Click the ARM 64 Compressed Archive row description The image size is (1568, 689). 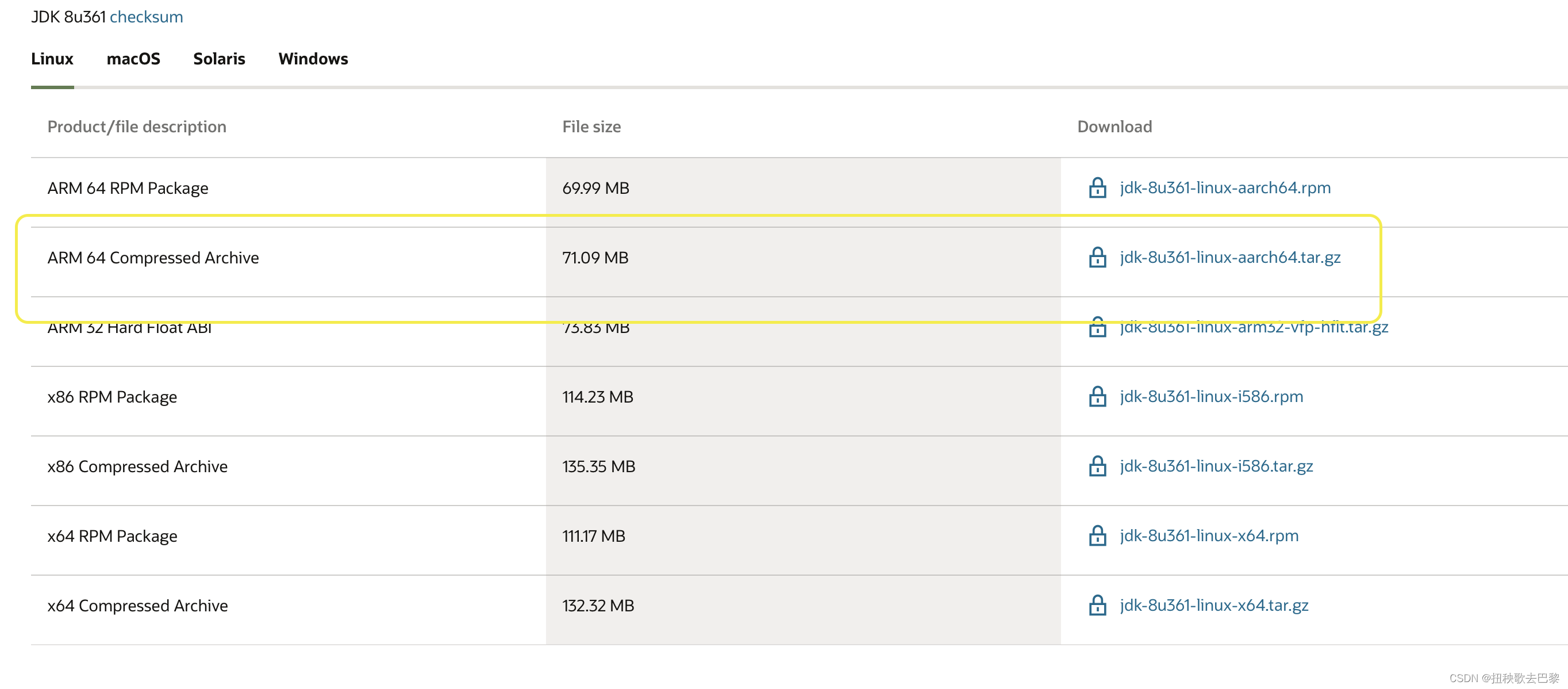(153, 258)
